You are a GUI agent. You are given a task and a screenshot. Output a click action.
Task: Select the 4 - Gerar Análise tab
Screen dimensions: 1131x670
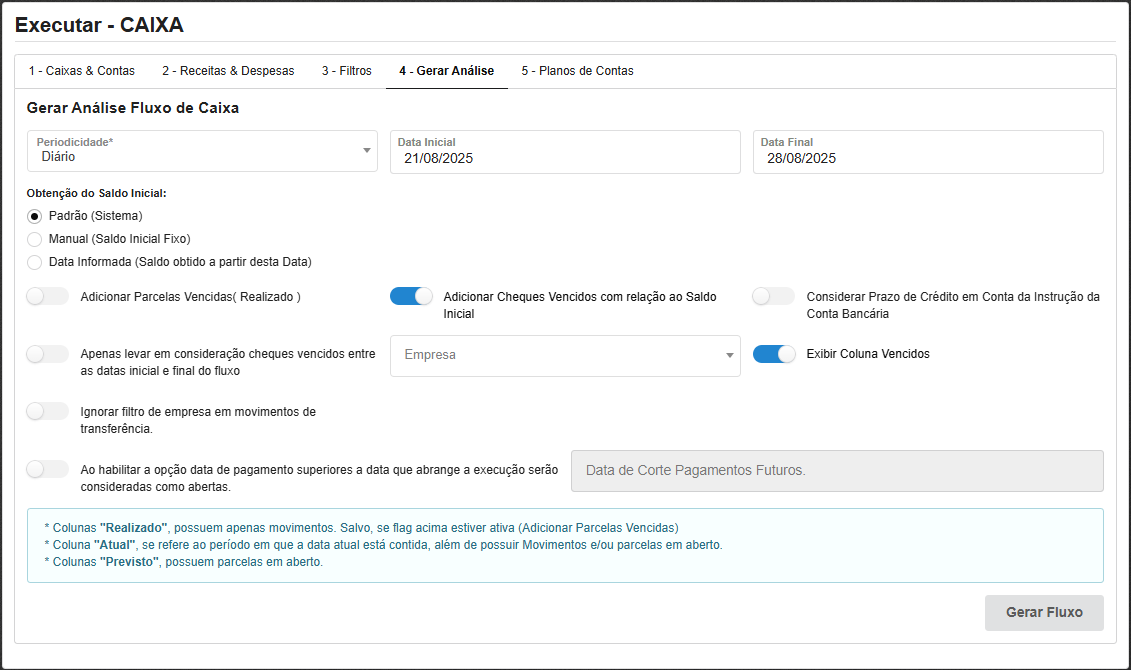(x=446, y=71)
